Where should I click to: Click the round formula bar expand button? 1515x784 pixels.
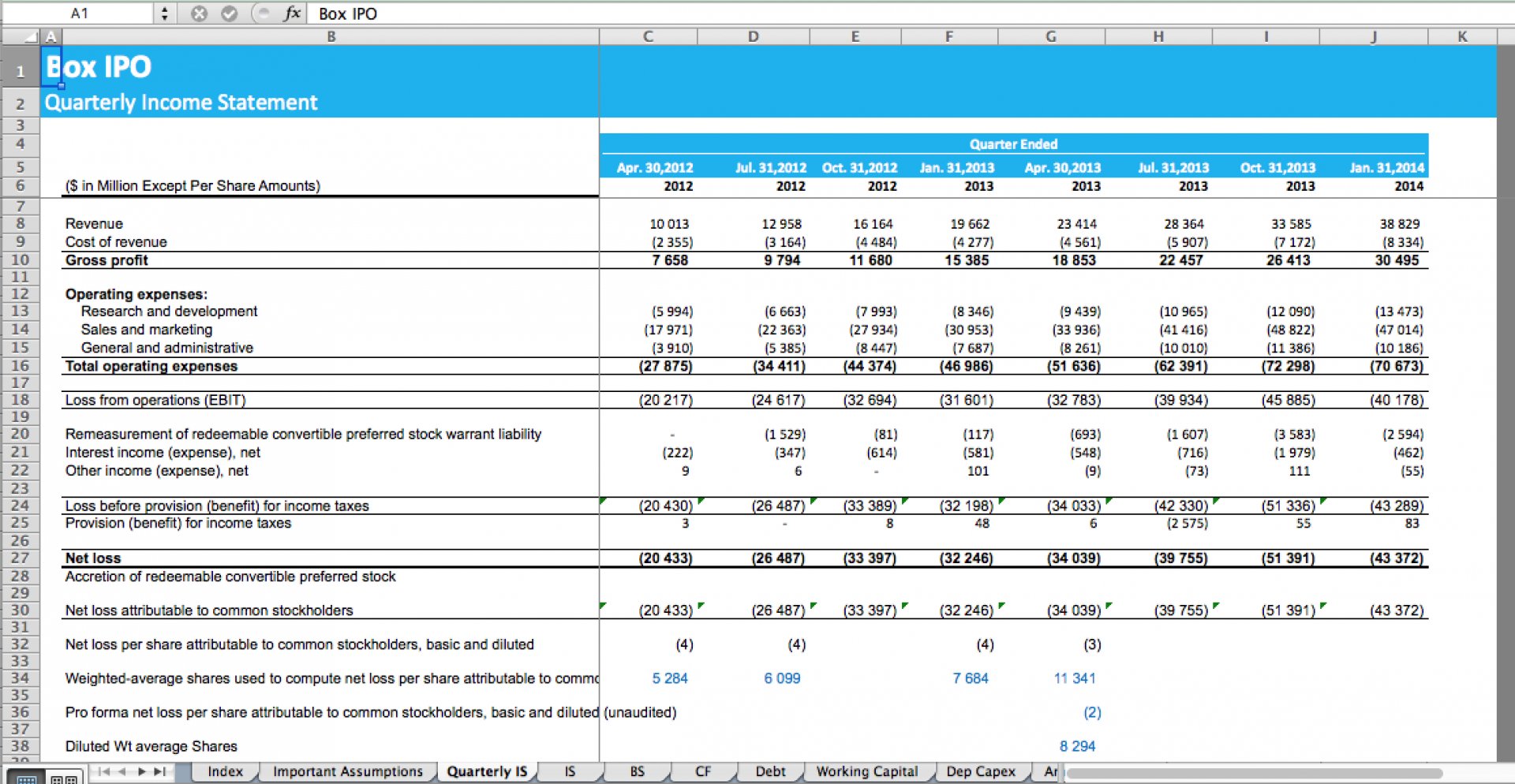pyautogui.click(x=262, y=13)
